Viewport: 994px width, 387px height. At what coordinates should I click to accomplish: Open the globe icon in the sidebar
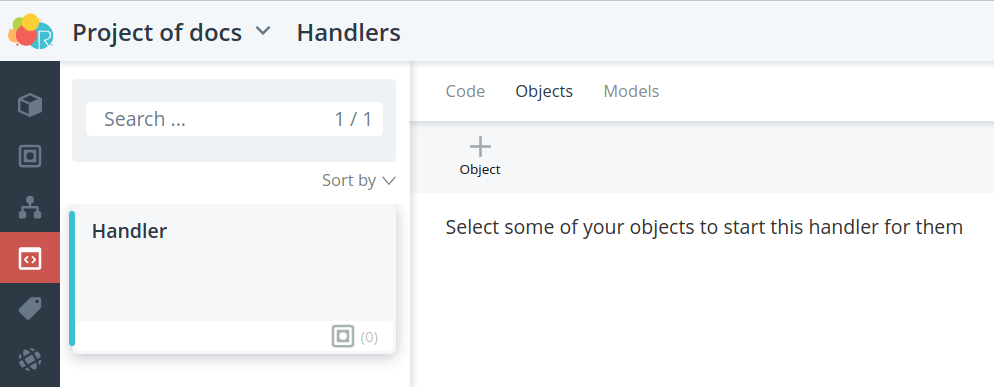pyautogui.click(x=30, y=360)
